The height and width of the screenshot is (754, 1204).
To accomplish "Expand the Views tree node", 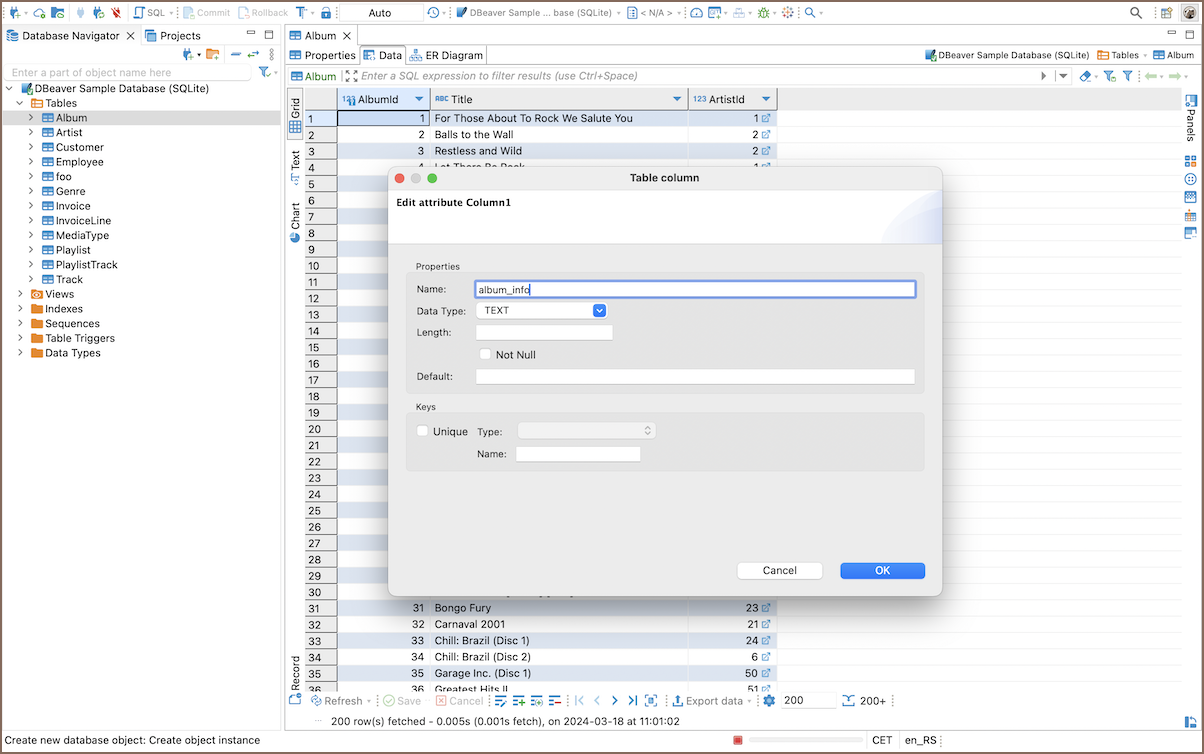I will tap(20, 294).
